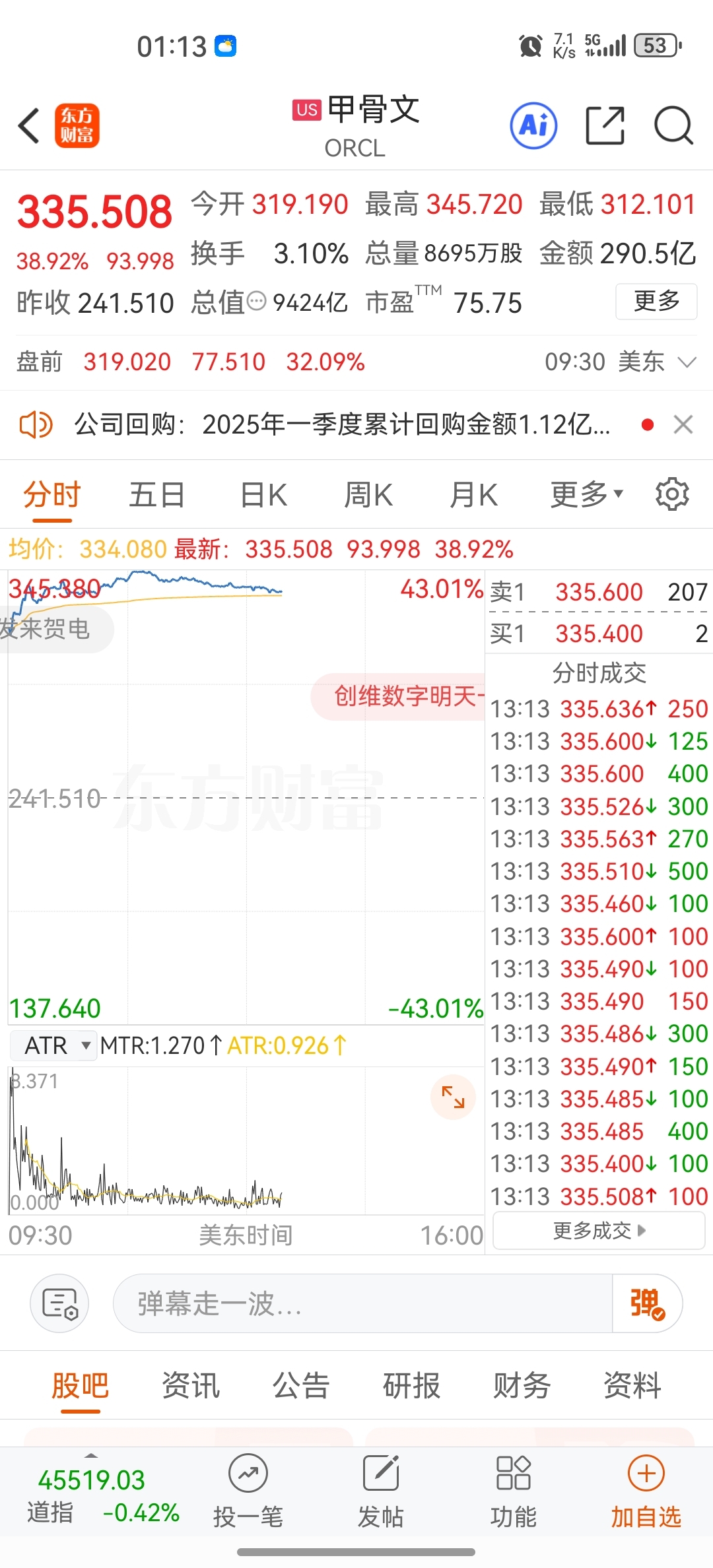Tap the current price 335.508 headline
This screenshot has width=713, height=1568.
(94, 212)
